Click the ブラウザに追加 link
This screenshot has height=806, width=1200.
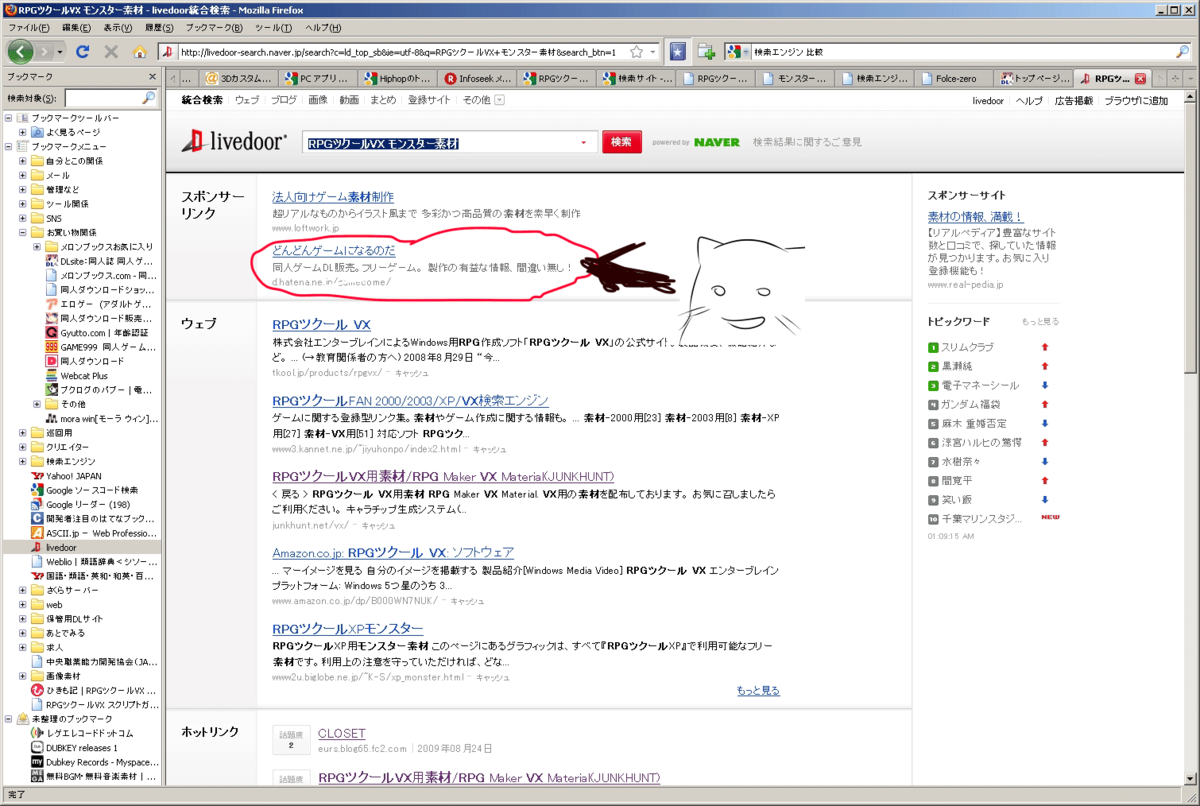tap(1136, 101)
